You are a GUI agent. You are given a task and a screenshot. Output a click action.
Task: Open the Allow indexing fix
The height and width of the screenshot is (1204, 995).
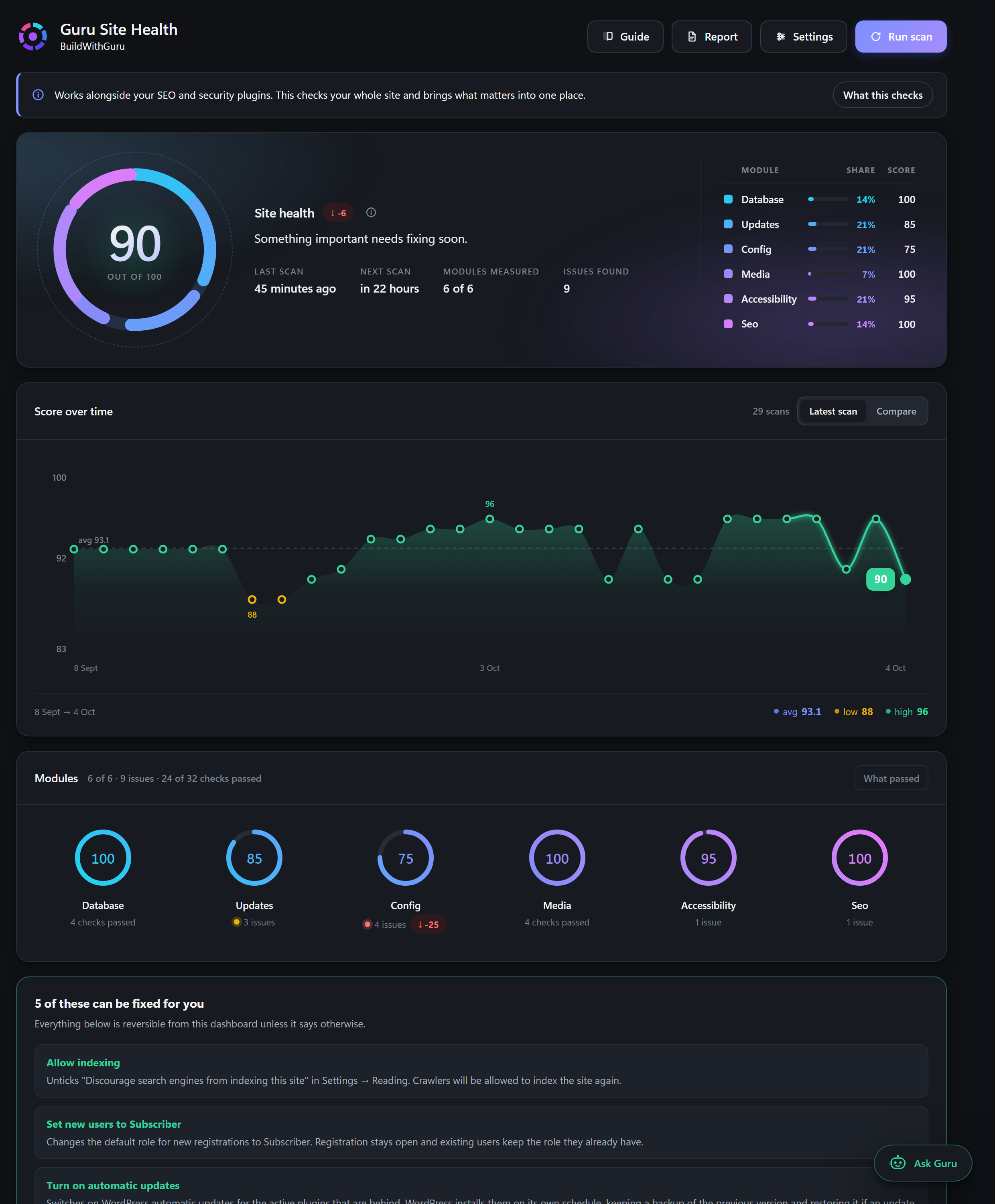(481, 1071)
